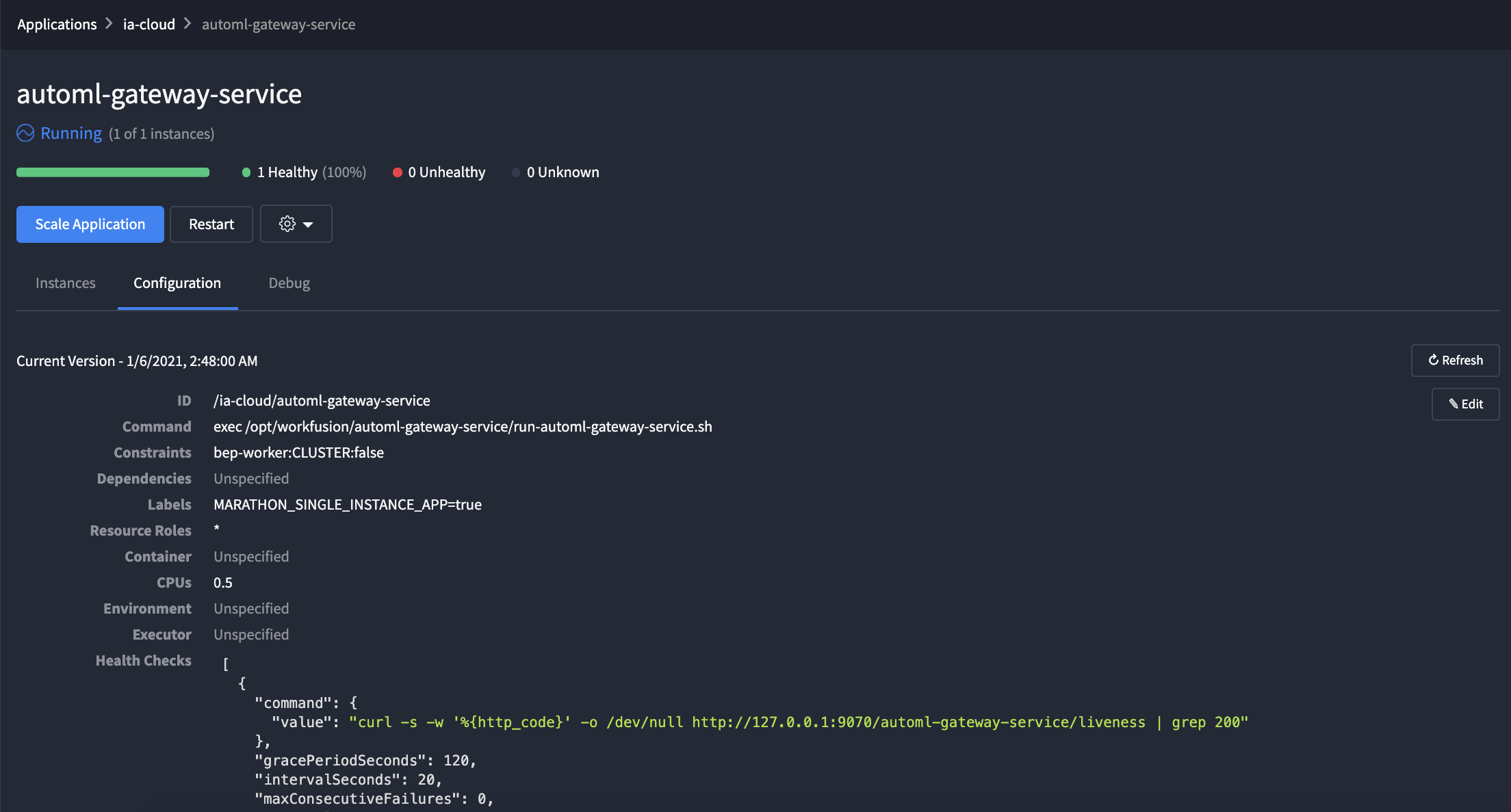1511x812 pixels.
Task: Click the 0 Unhealthy label
Action: 447,172
